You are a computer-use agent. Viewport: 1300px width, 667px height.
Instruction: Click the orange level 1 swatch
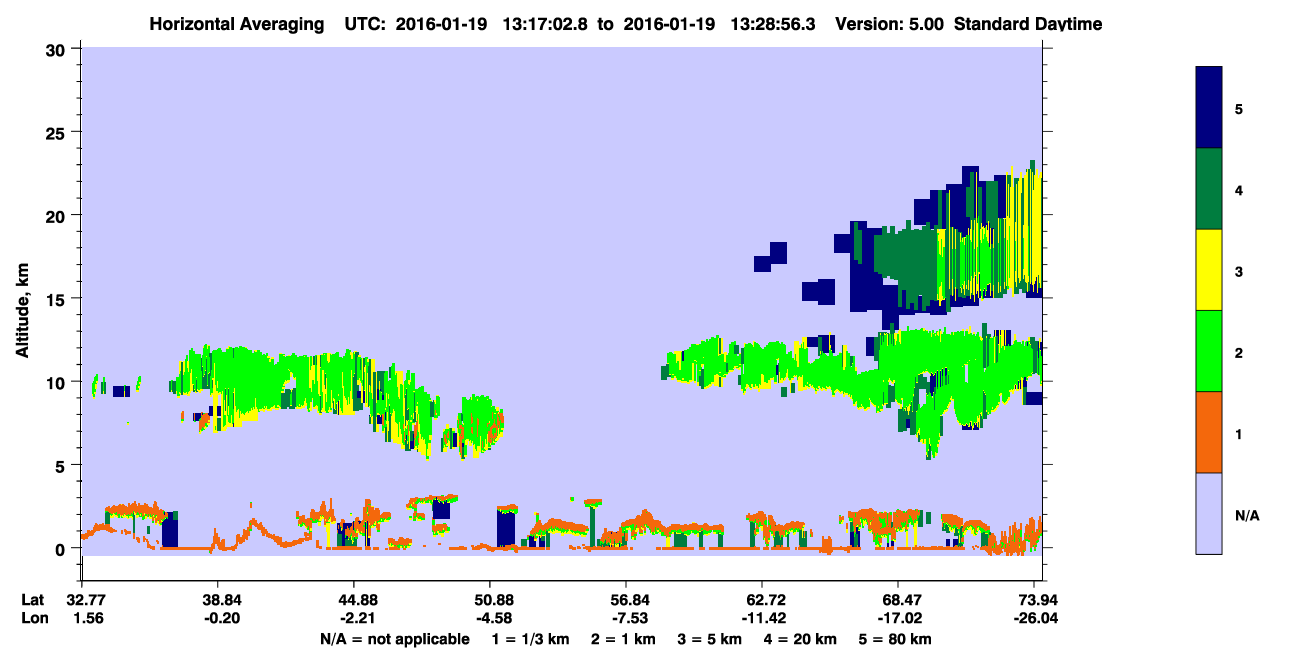pyautogui.click(x=1208, y=432)
